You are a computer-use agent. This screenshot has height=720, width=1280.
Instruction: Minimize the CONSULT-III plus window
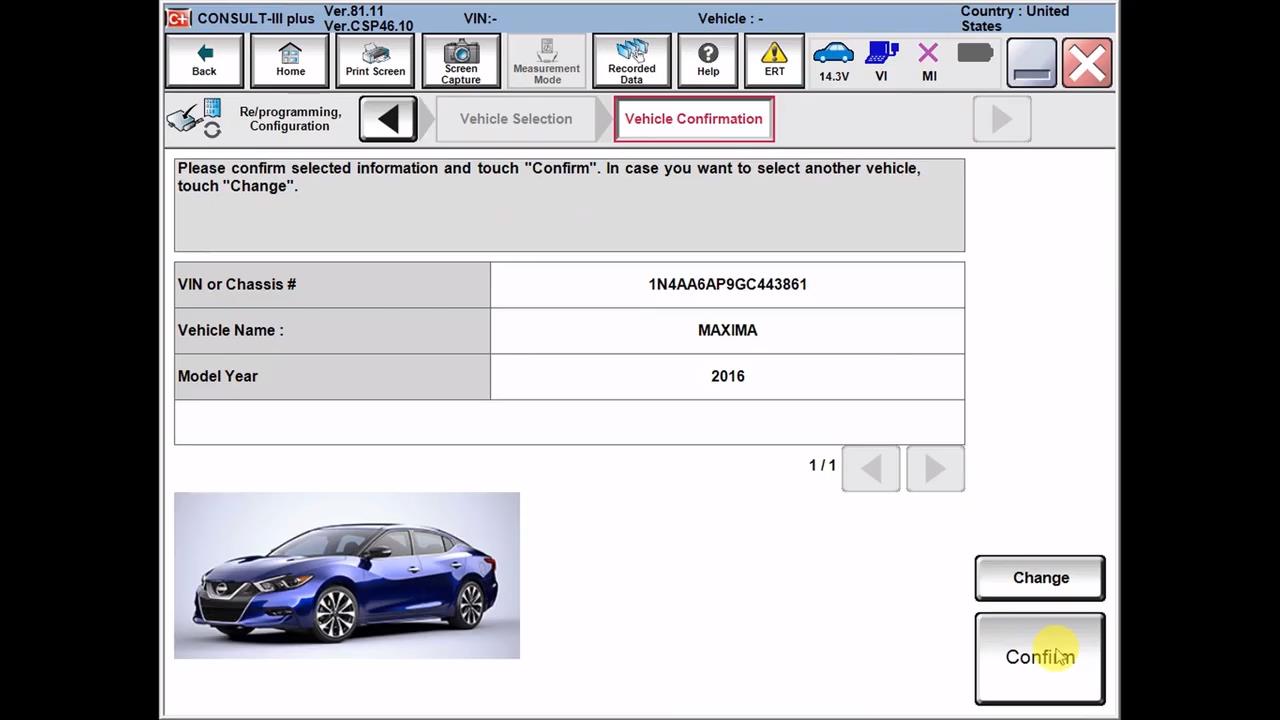click(1031, 63)
